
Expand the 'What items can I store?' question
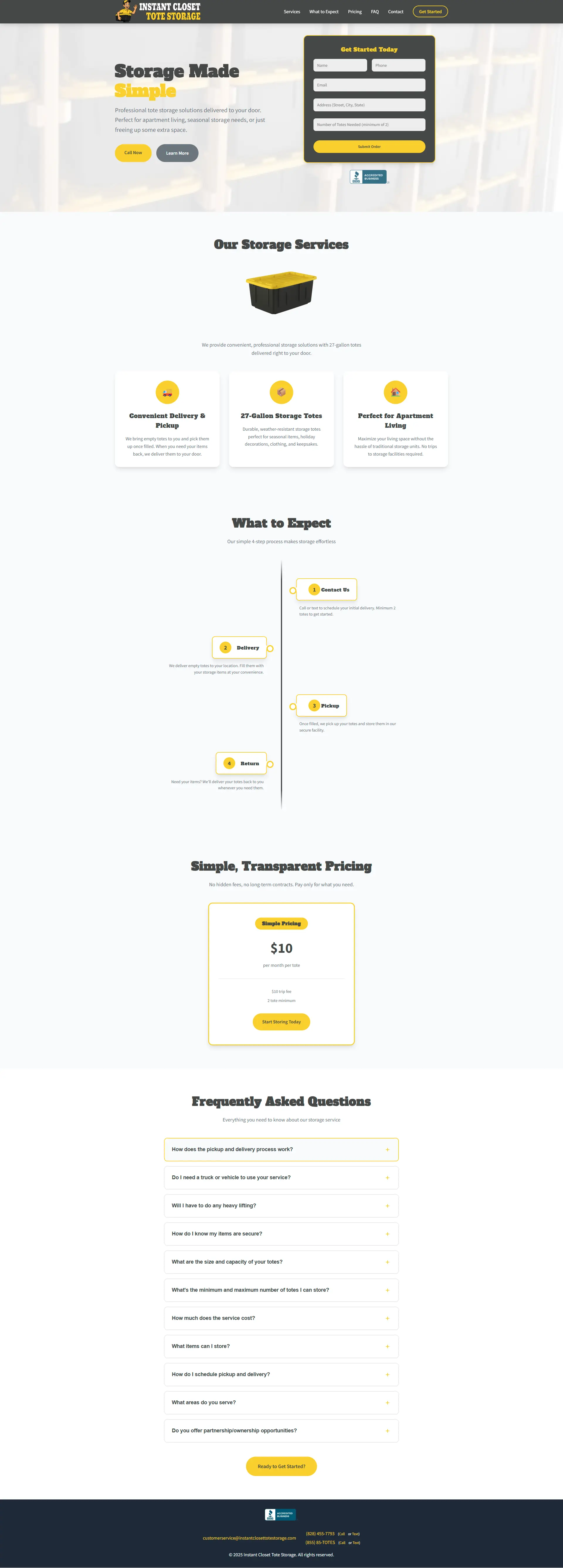click(281, 1346)
